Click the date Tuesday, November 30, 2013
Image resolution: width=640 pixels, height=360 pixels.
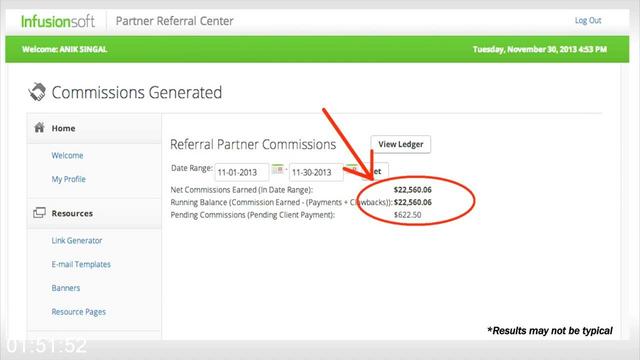[540, 49]
